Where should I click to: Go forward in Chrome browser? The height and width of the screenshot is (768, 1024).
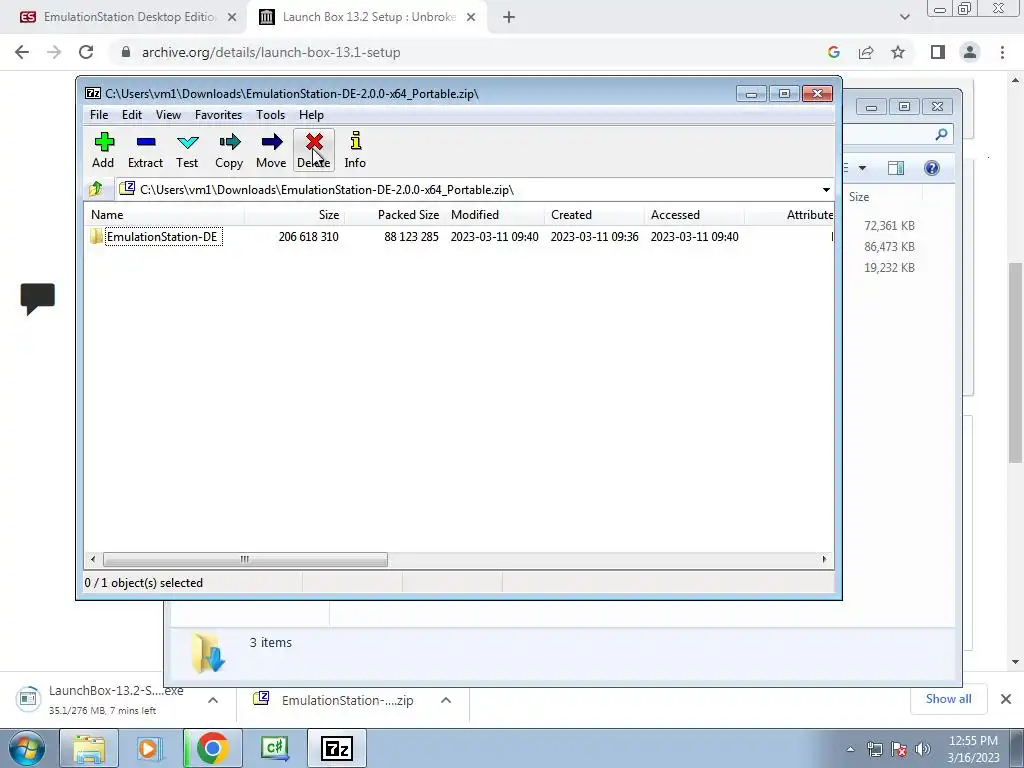[54, 52]
